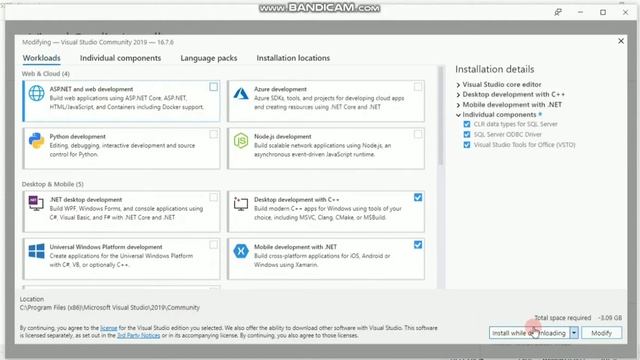The height and width of the screenshot is (360, 640).
Task: Enable Azure development workload checkbox
Action: pos(418,87)
